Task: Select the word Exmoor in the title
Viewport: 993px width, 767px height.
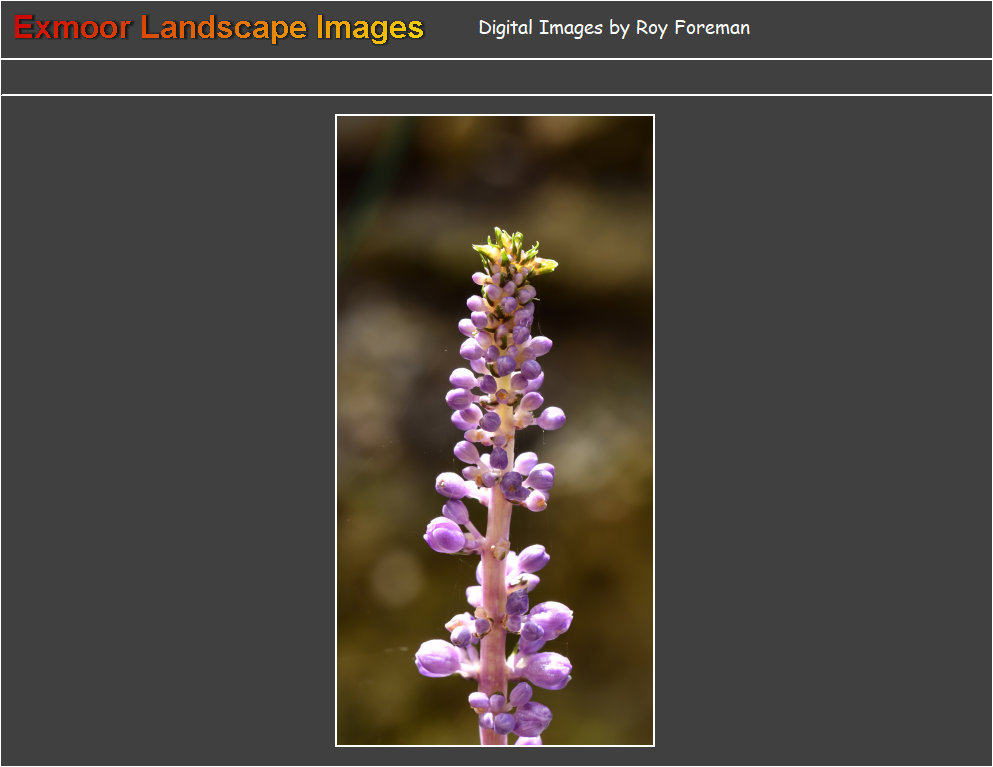Action: 70,28
